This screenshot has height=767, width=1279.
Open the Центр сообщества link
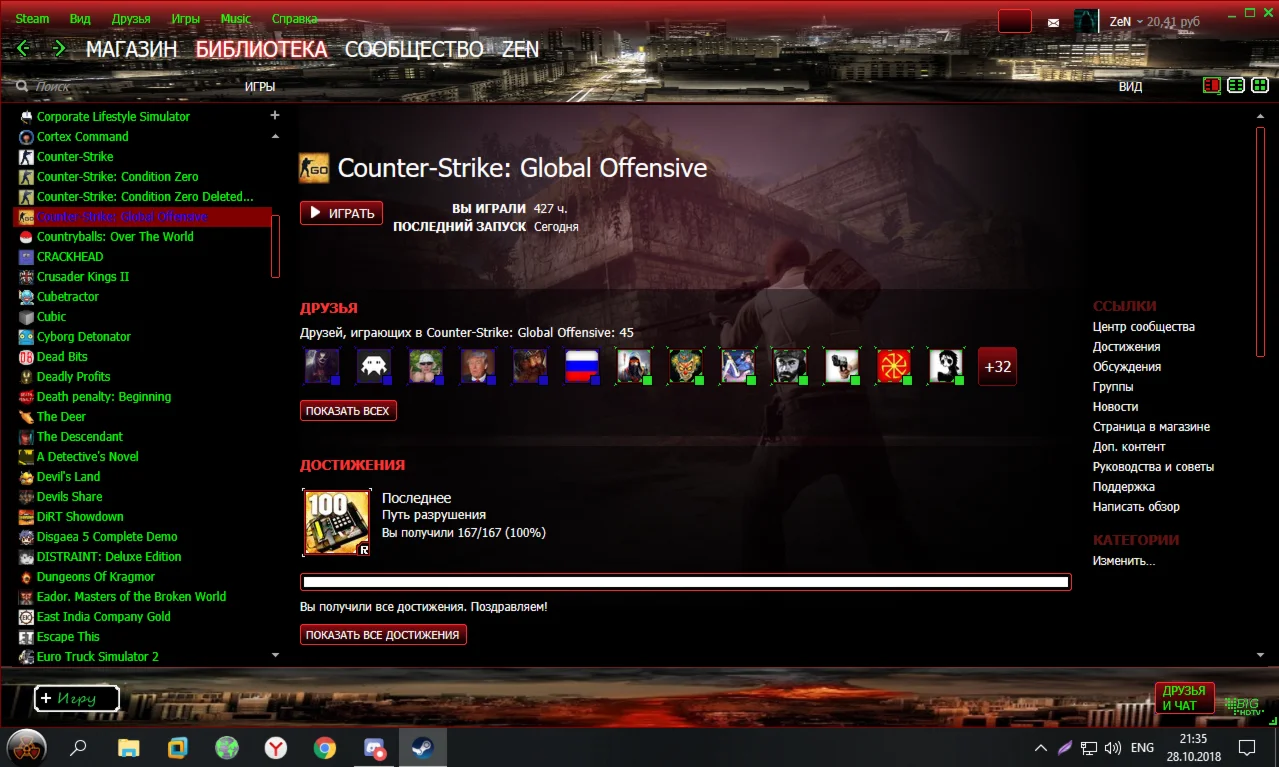tap(1143, 327)
